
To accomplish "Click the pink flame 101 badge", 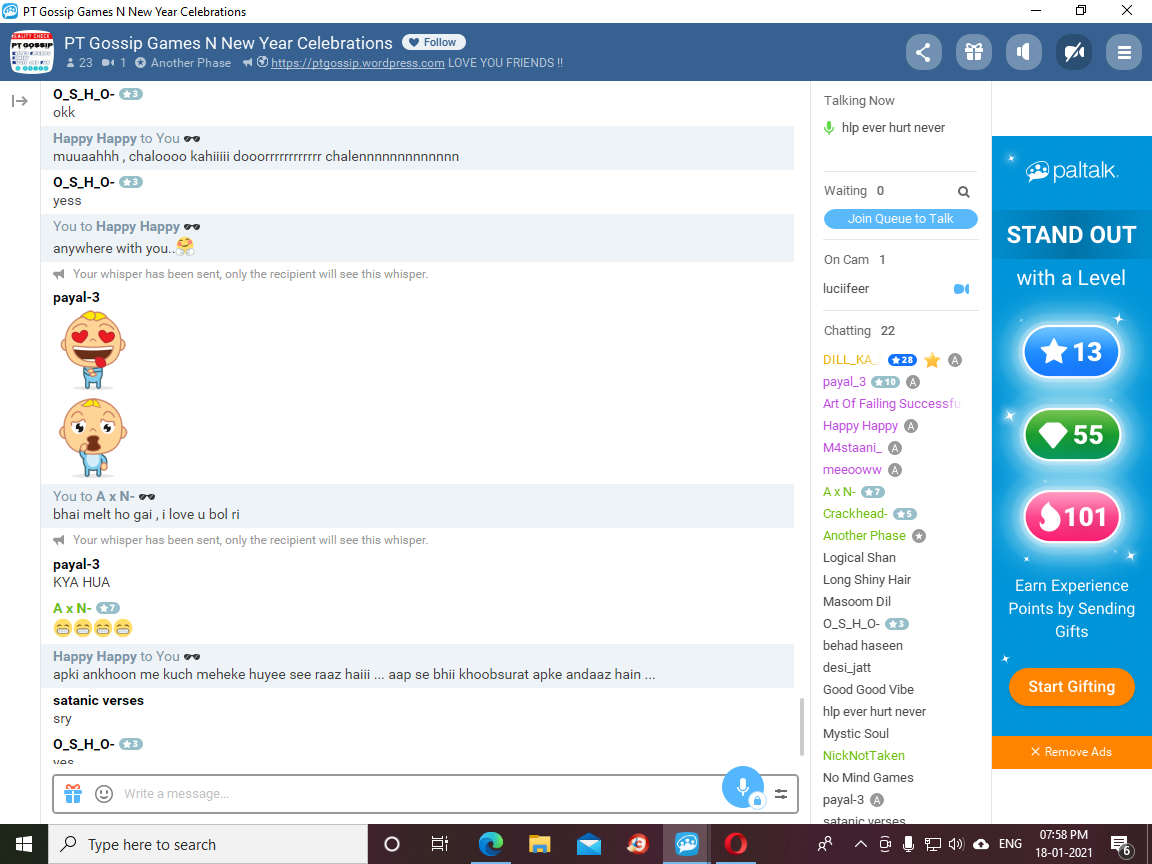I will tap(1071, 516).
